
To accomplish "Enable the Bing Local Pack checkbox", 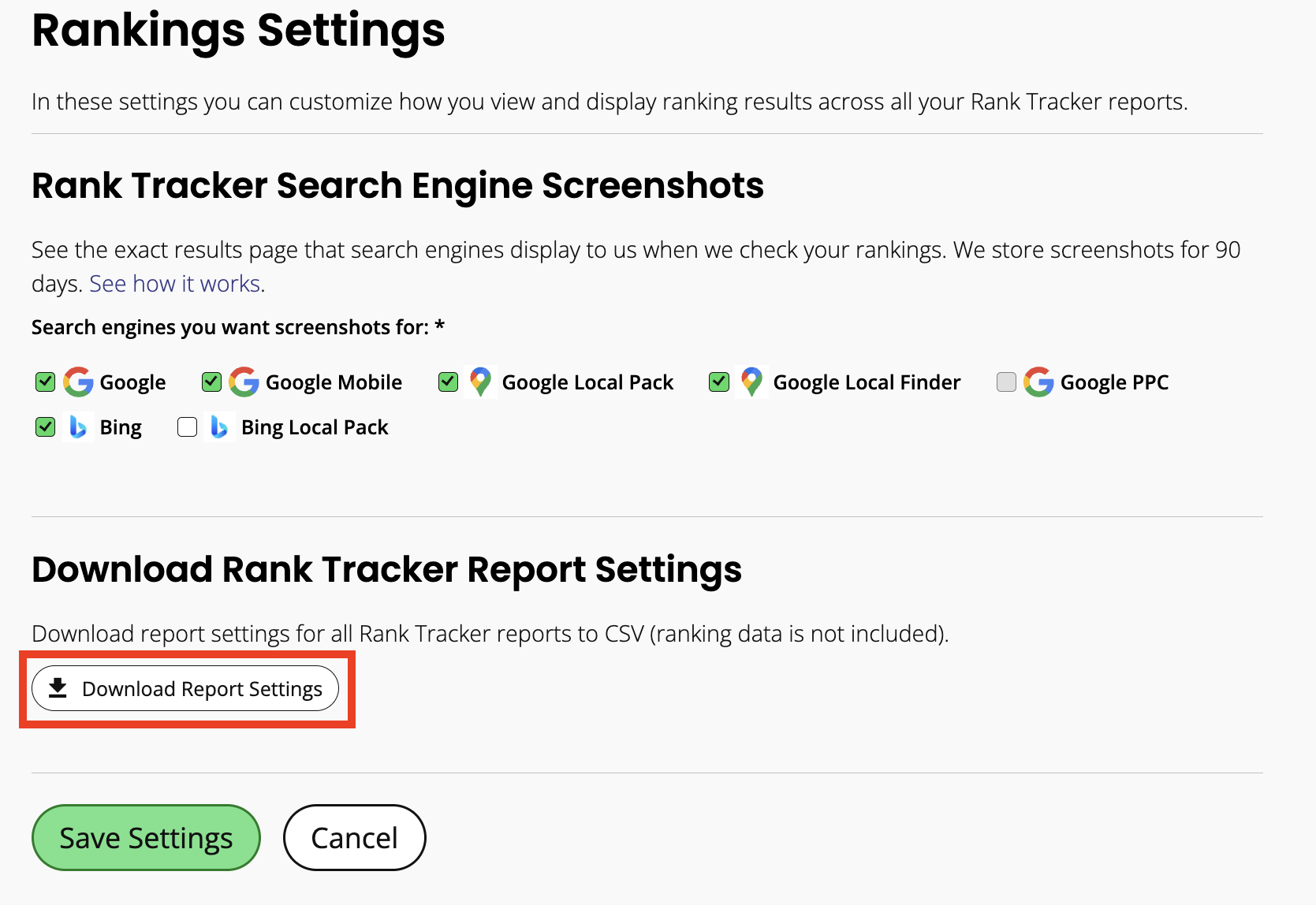I will 187,427.
